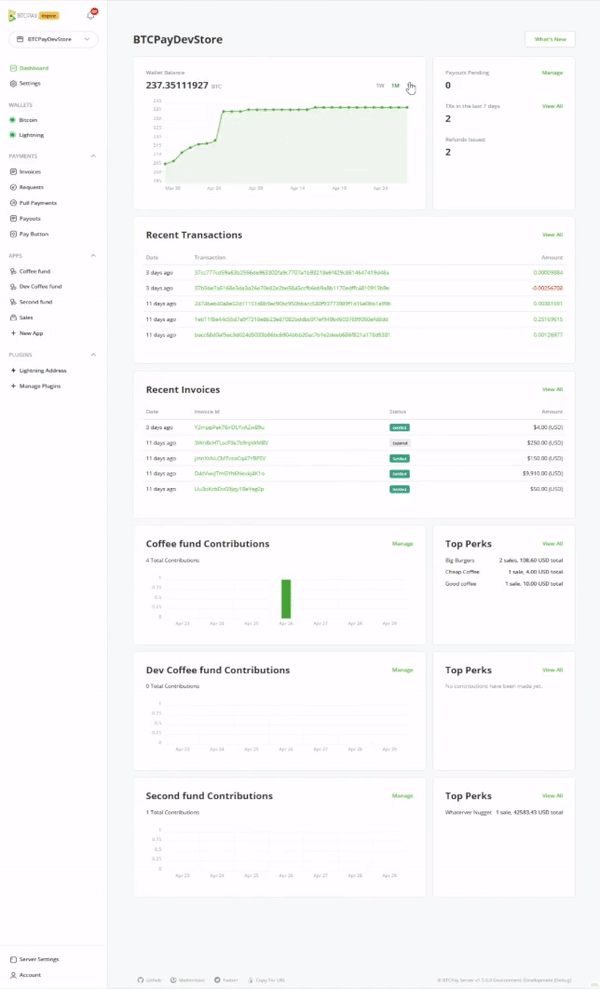Open transaction starting with 37cc777c
Viewport: 600px width, 989px height.
tap(291, 272)
